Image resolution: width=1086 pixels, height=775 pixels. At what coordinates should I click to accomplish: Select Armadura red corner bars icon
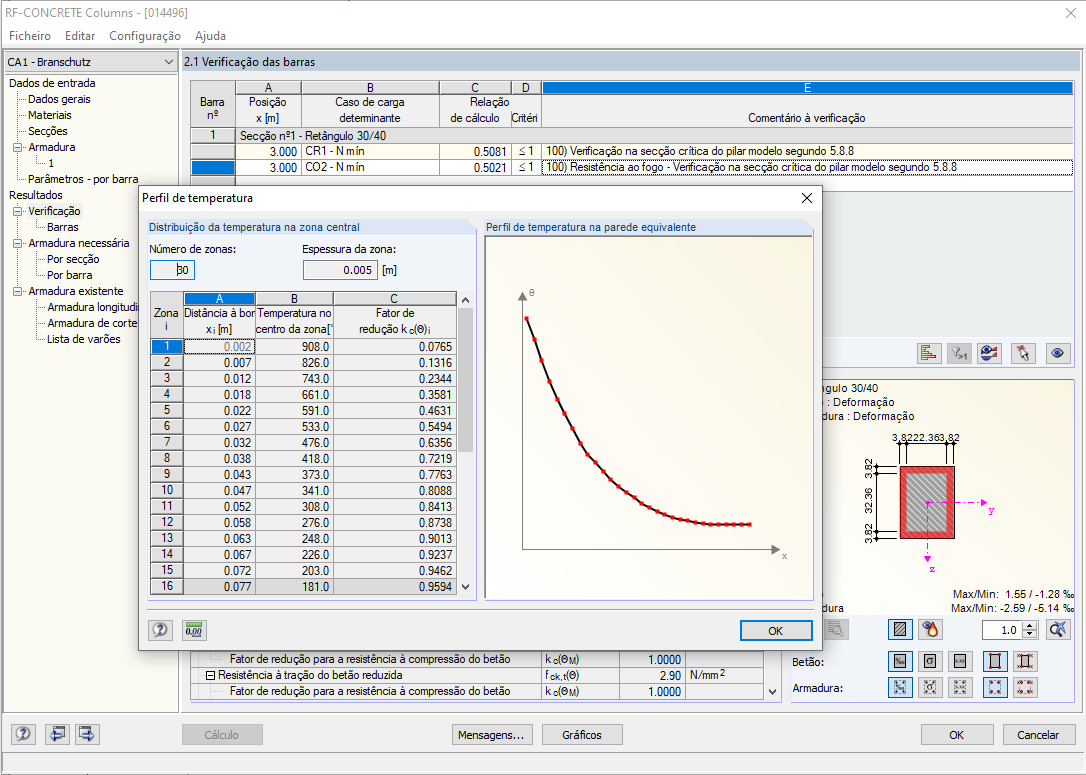point(995,687)
